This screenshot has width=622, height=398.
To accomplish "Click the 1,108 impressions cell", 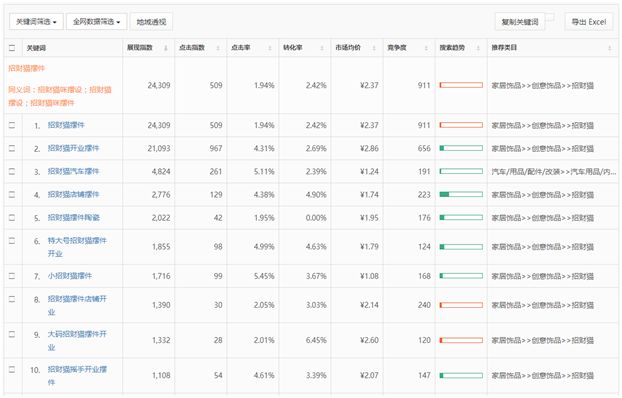I will [161, 375].
